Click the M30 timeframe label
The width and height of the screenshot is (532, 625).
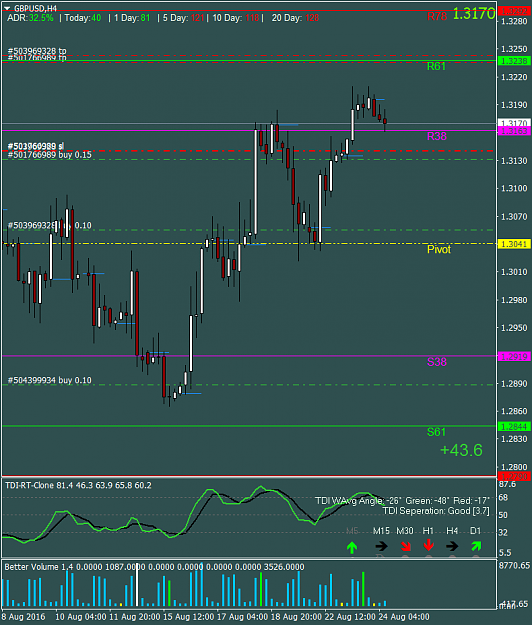[x=405, y=531]
